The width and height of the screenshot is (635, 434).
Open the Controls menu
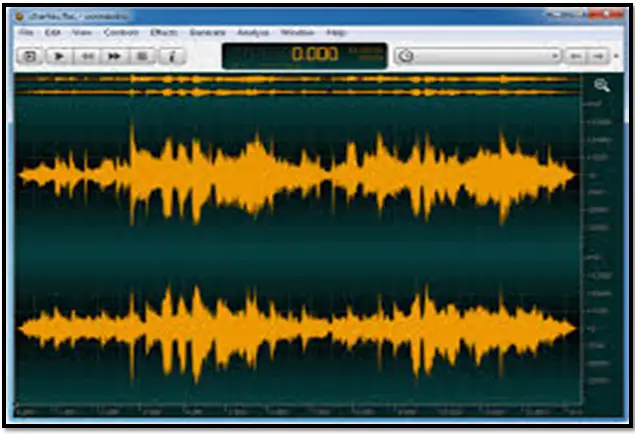pyautogui.click(x=121, y=33)
